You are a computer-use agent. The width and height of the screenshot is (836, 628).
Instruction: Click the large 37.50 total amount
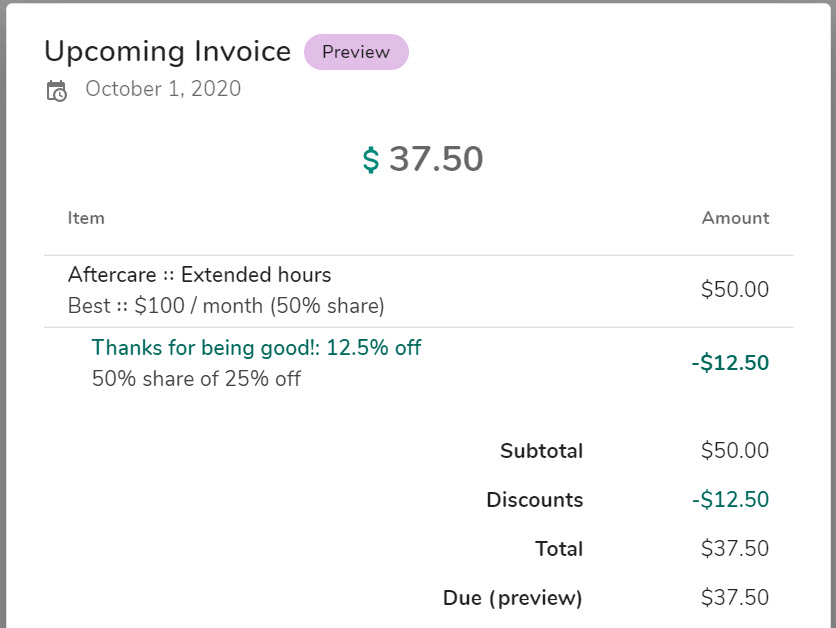tap(436, 159)
